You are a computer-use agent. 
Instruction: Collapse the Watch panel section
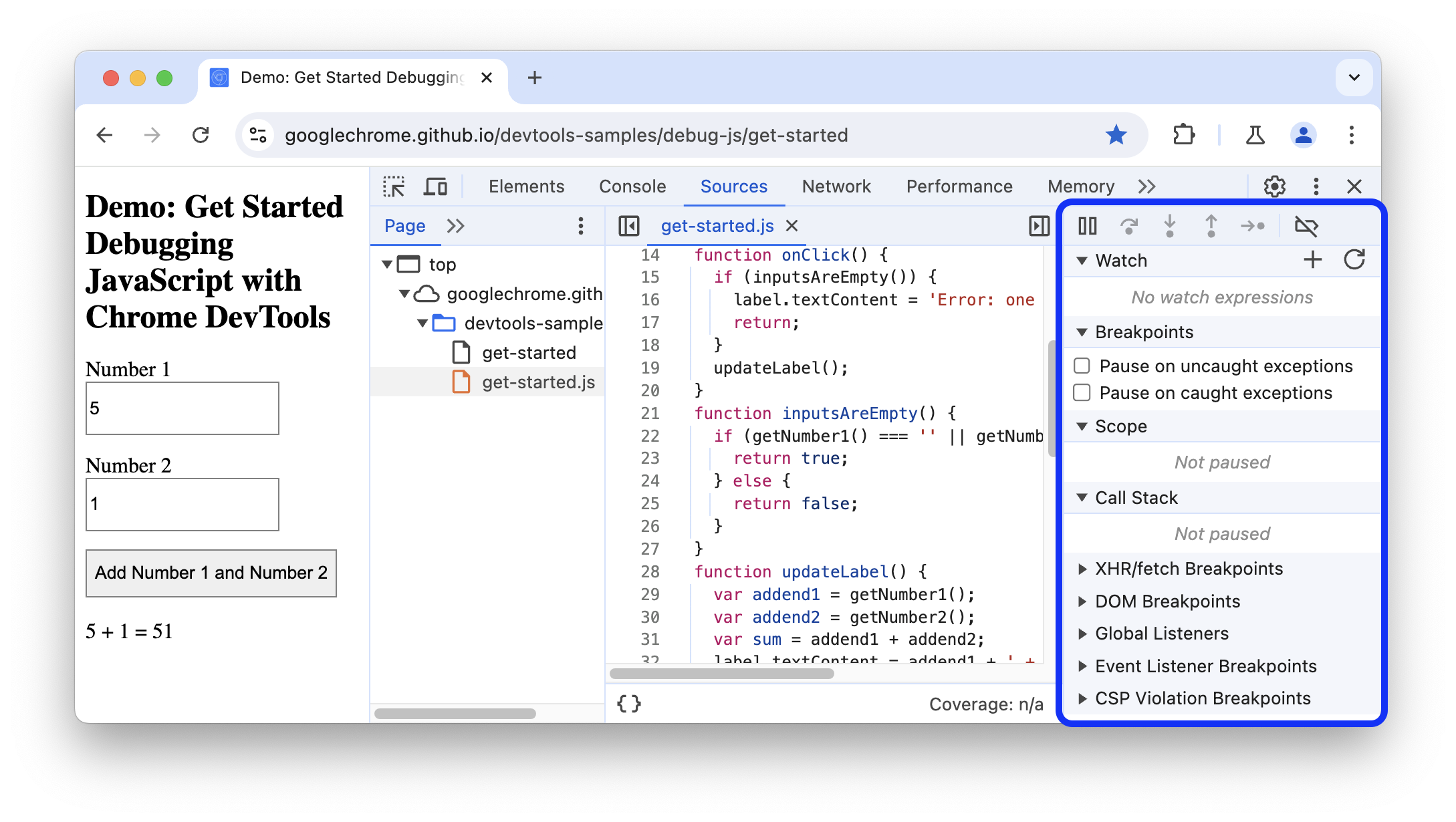[1082, 259]
